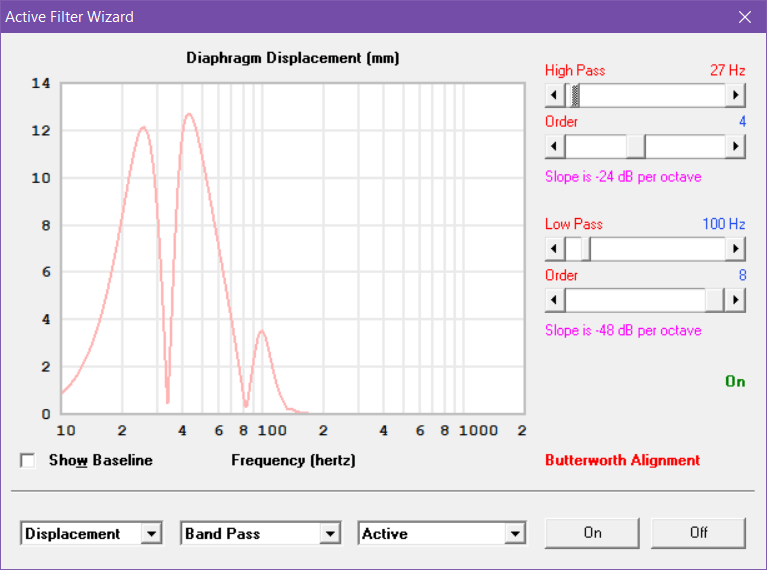Decrease Low Pass frequency with left arrow
Viewport: 767px width, 570px height.
[x=555, y=249]
